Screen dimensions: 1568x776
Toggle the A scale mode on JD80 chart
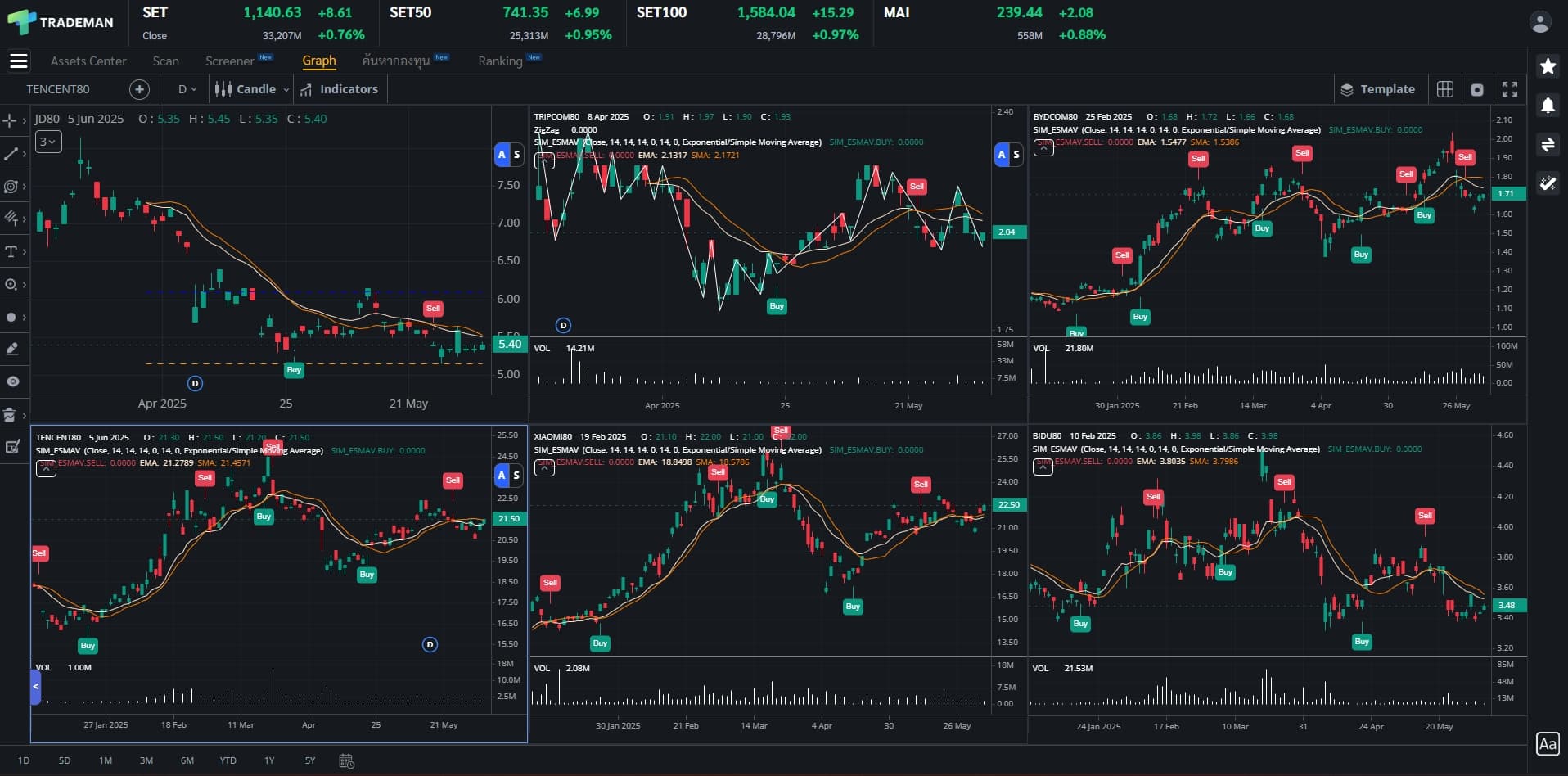click(x=502, y=154)
